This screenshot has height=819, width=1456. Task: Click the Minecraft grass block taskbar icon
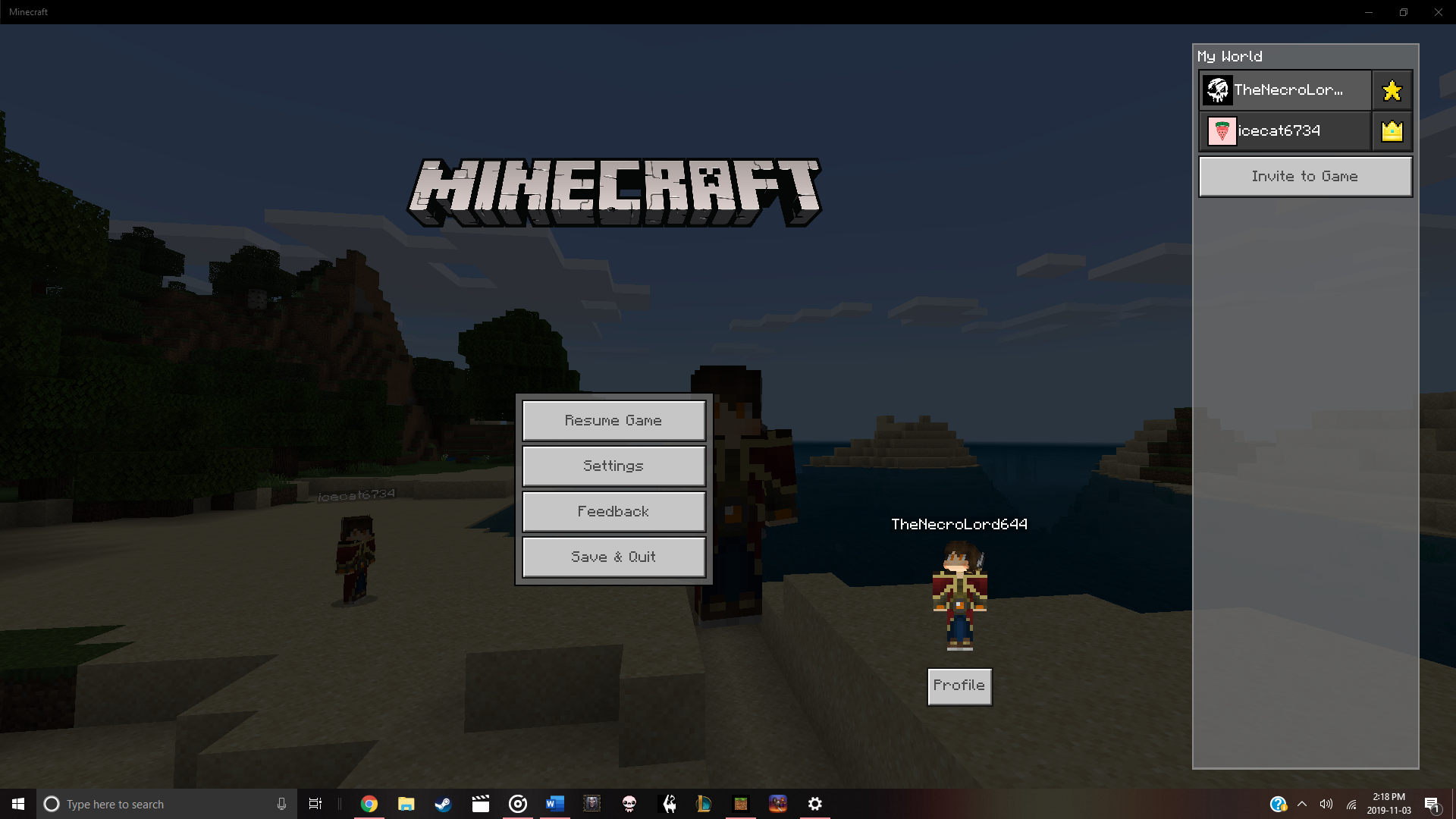pos(741,804)
